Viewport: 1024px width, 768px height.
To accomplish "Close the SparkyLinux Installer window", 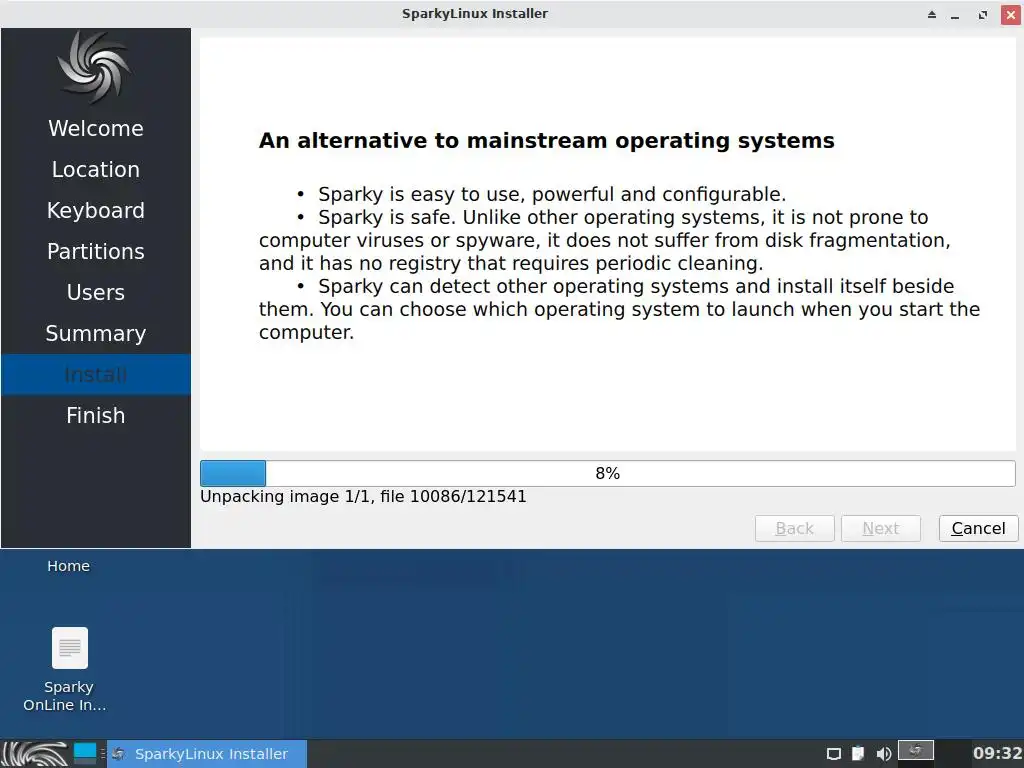I will 1011,14.
